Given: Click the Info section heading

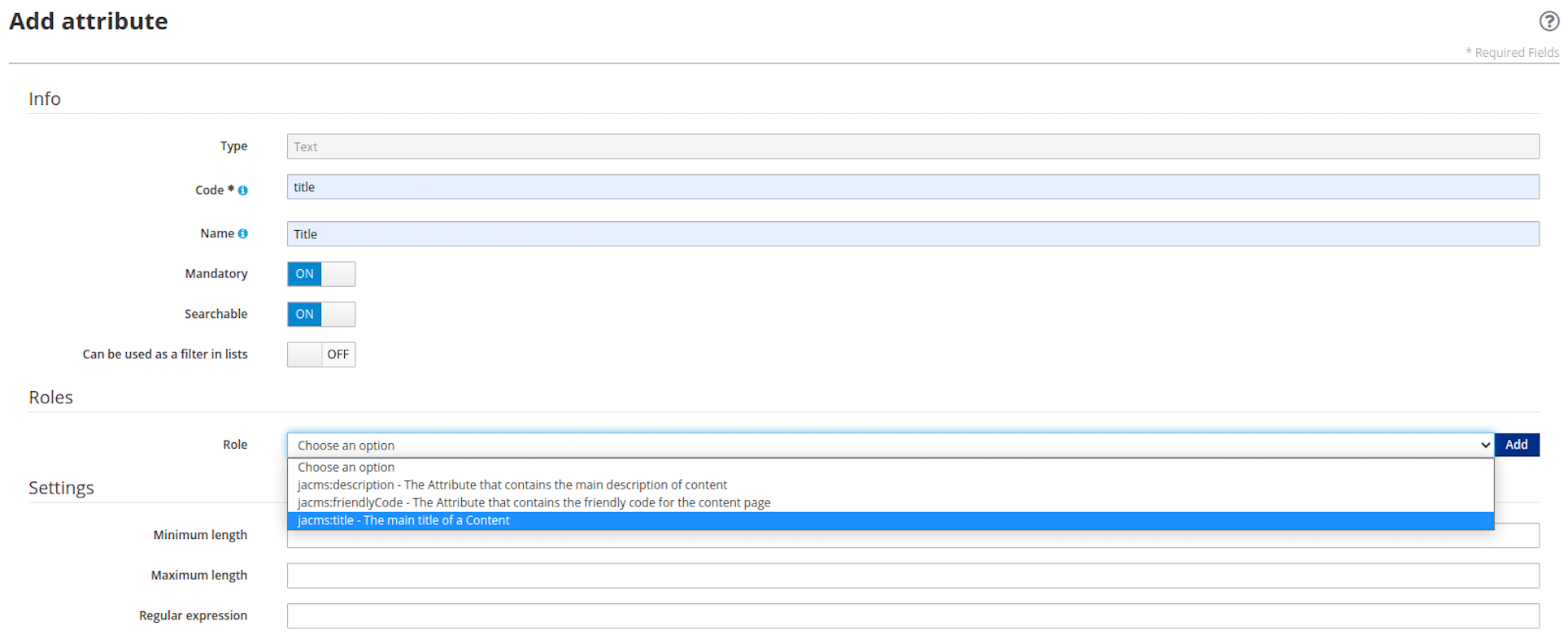Looking at the screenshot, I should [45, 98].
